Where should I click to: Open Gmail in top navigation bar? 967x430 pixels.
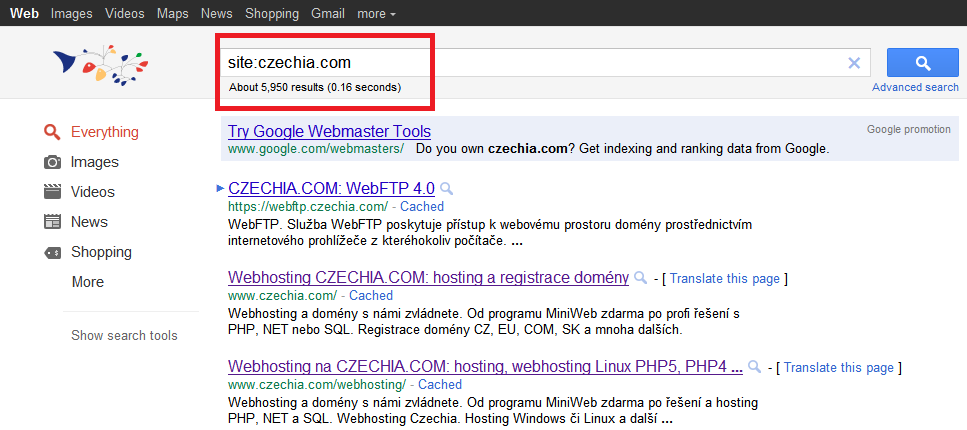tap(328, 13)
